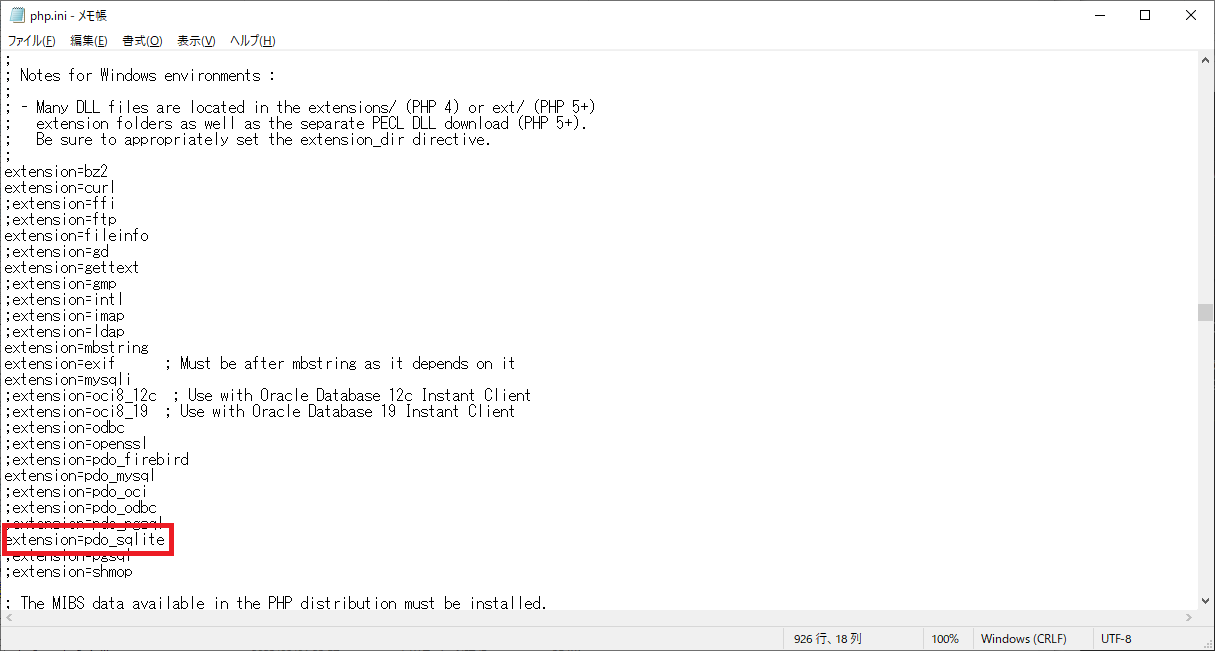
Task: Open the 表示(V) menu
Action: 196,41
